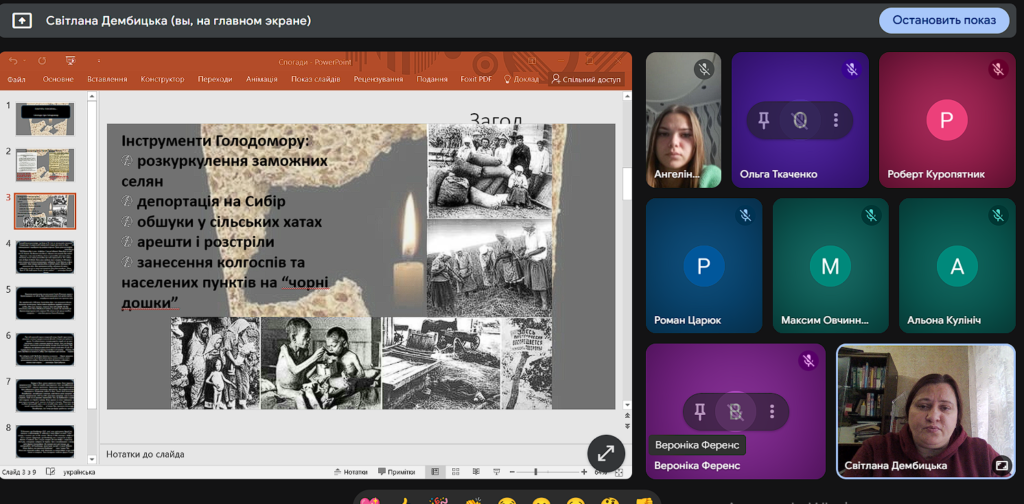This screenshot has width=1024, height=504.
Task: Adjust the zoom slider in the status bar
Action: pos(537,472)
